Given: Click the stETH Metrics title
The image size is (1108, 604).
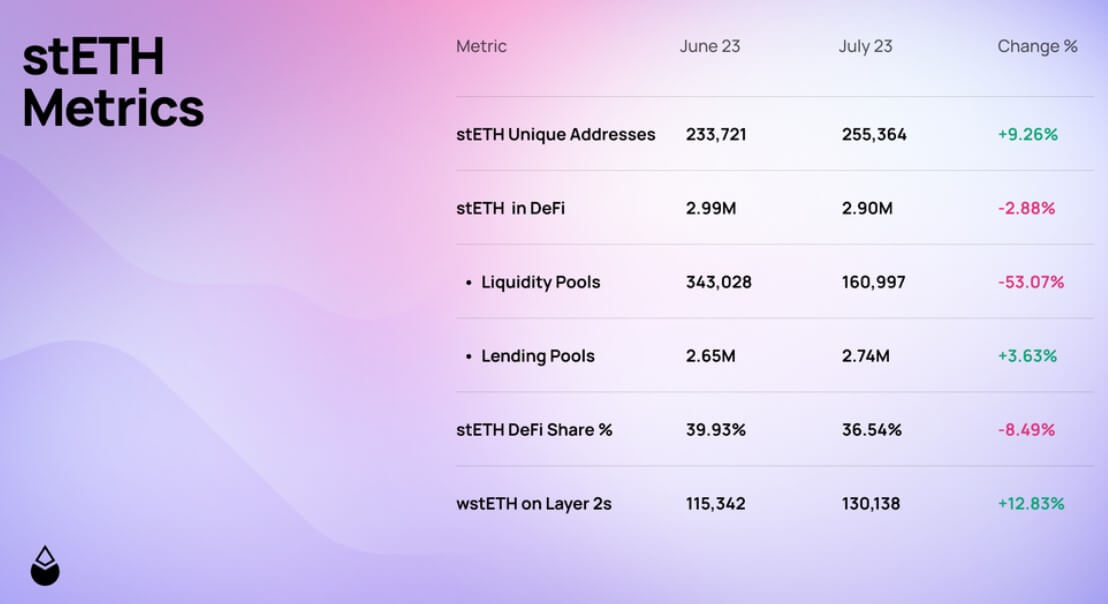Looking at the screenshot, I should (113, 83).
